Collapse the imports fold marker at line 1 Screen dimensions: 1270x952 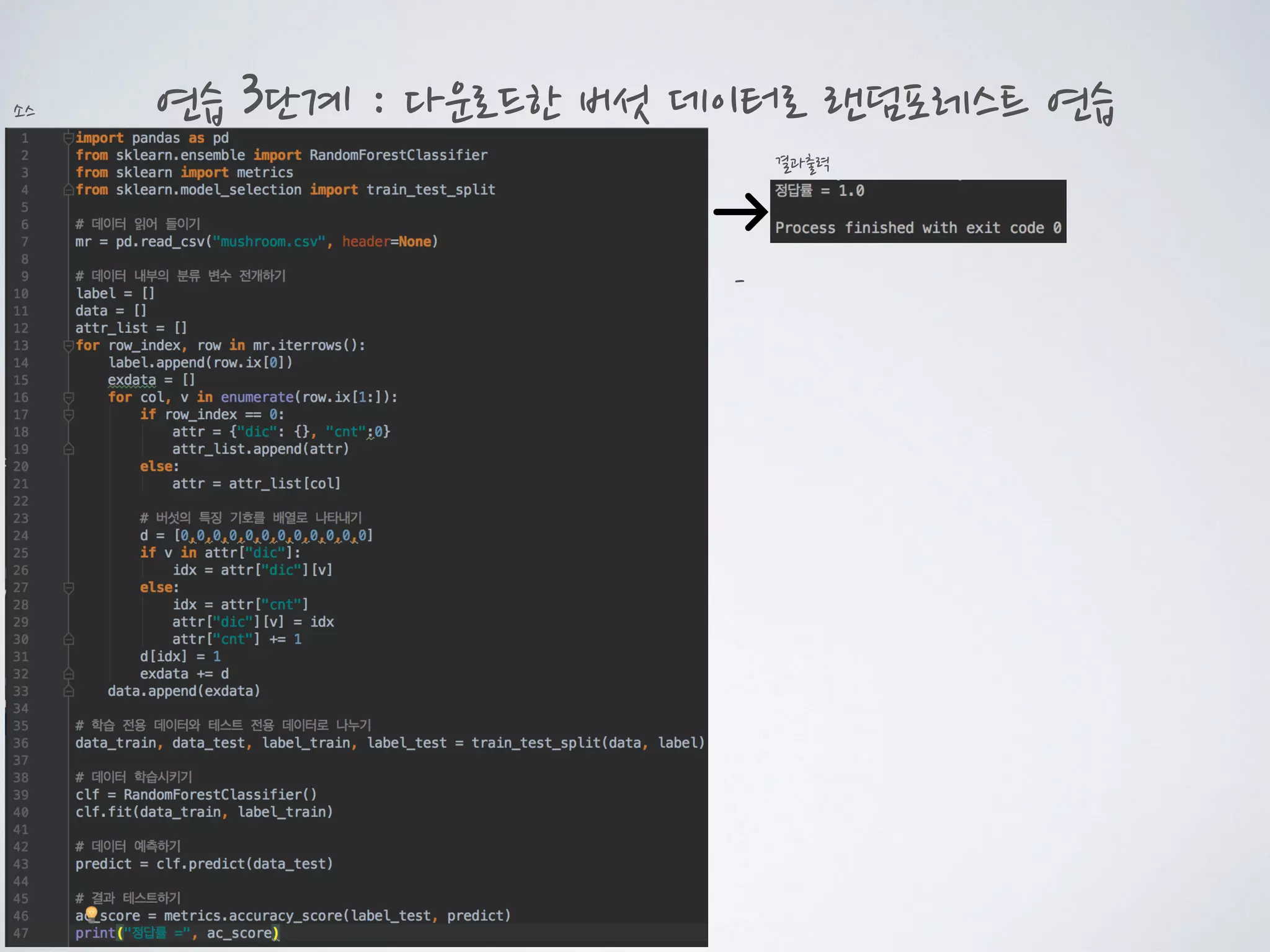69,138
